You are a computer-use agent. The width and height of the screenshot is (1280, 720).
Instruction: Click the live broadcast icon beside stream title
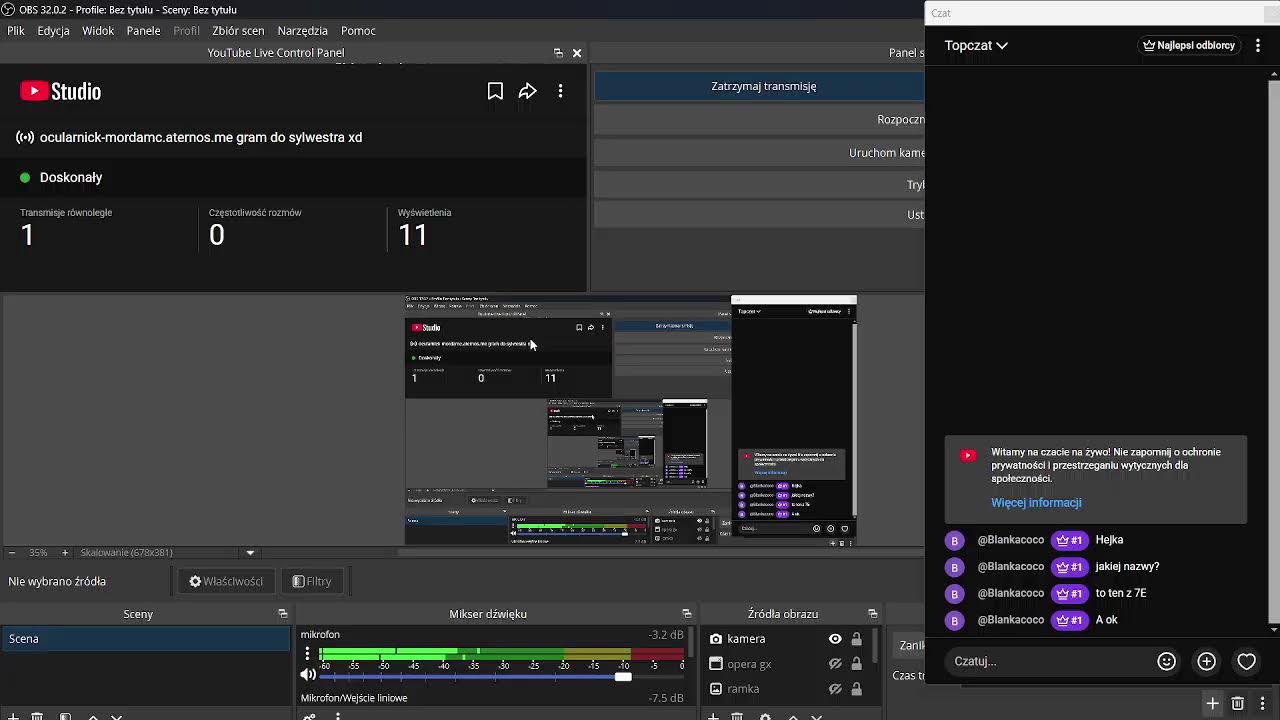tap(25, 138)
